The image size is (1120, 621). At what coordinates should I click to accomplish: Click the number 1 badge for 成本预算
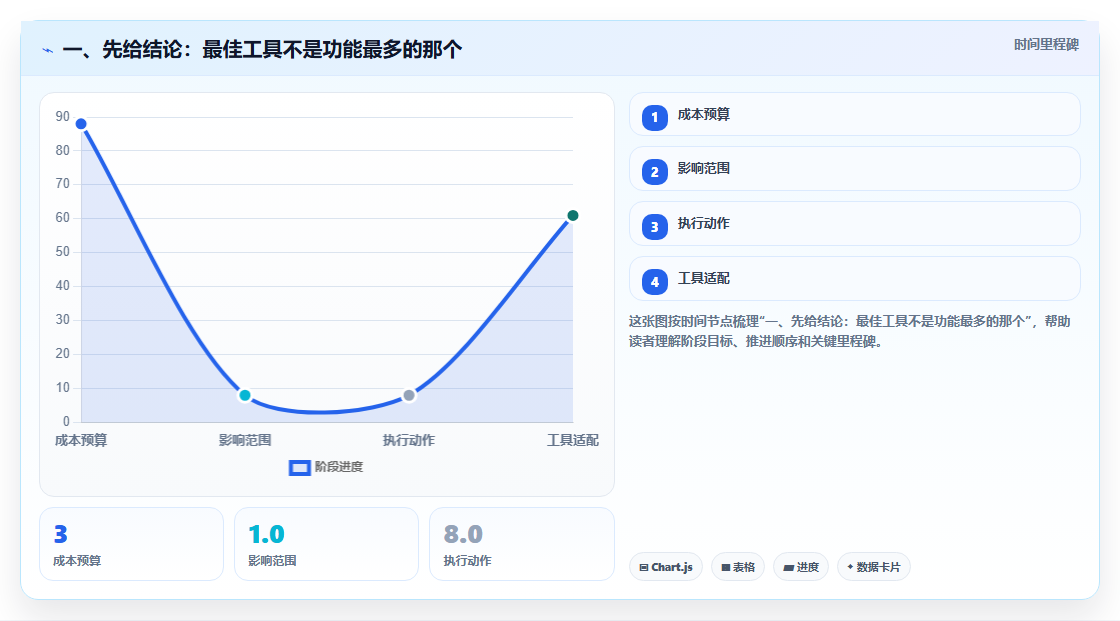pos(654,117)
